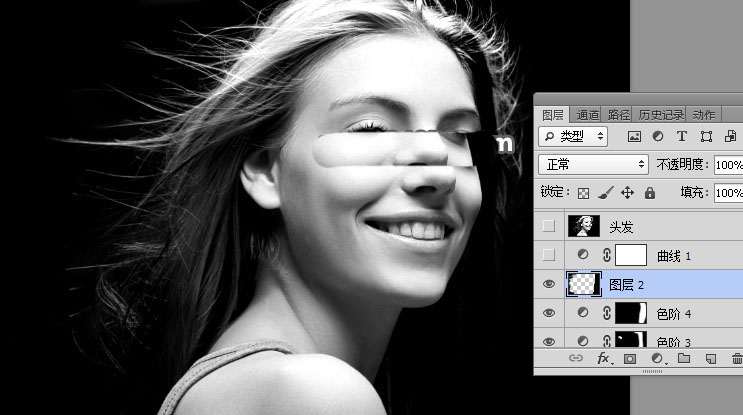743x415 pixels.
Task: Show the 头发 layer
Action: tap(548, 226)
